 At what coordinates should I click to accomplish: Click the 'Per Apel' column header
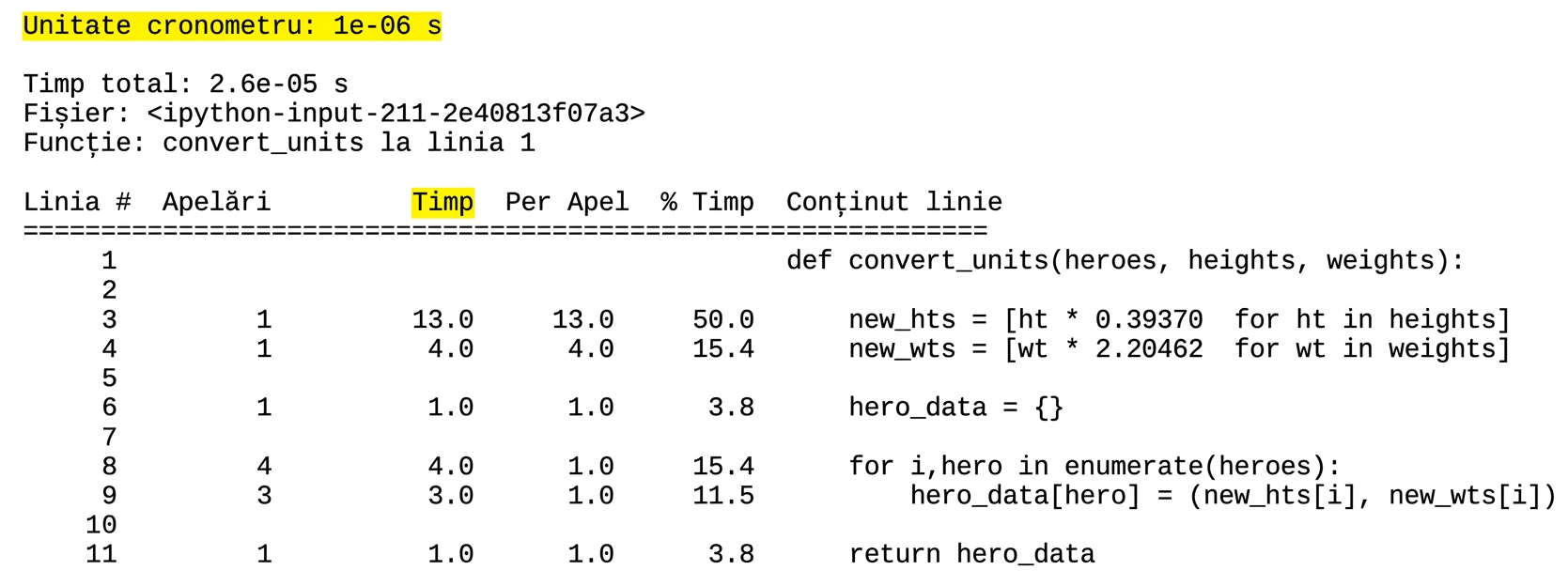pos(567,203)
